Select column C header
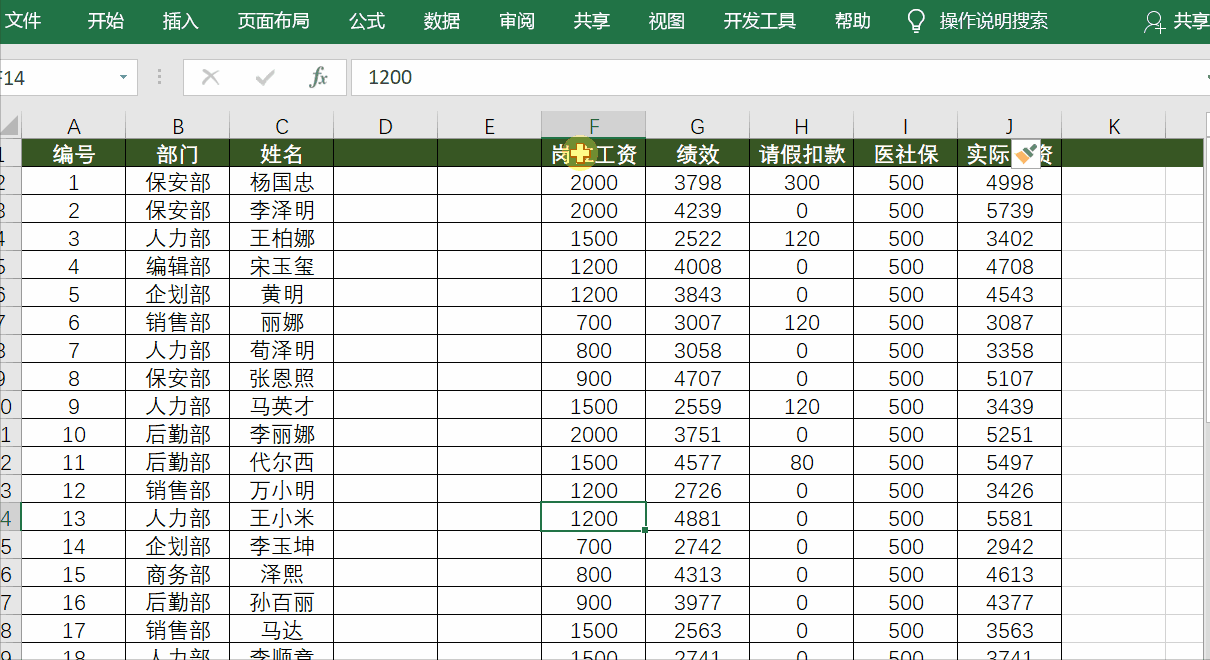1210x660 pixels. click(282, 126)
